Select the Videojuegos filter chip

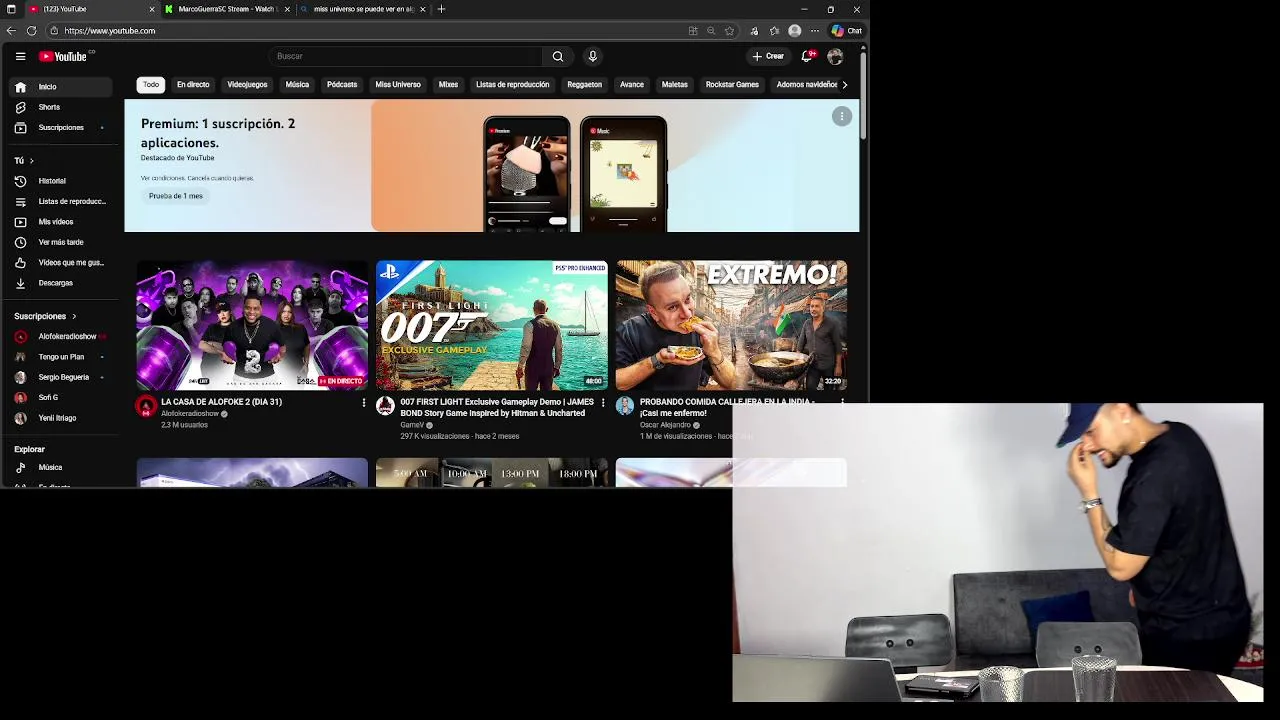click(x=247, y=85)
